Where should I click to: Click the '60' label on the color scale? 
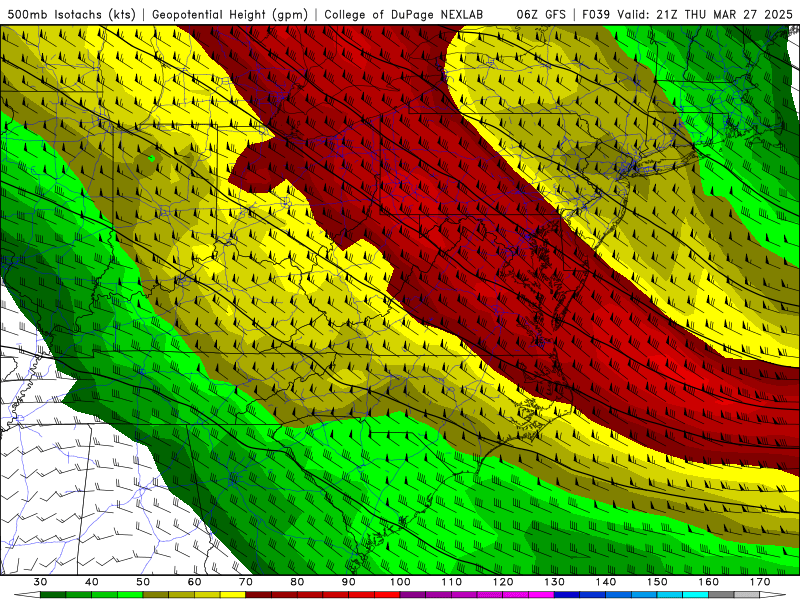[x=194, y=582]
